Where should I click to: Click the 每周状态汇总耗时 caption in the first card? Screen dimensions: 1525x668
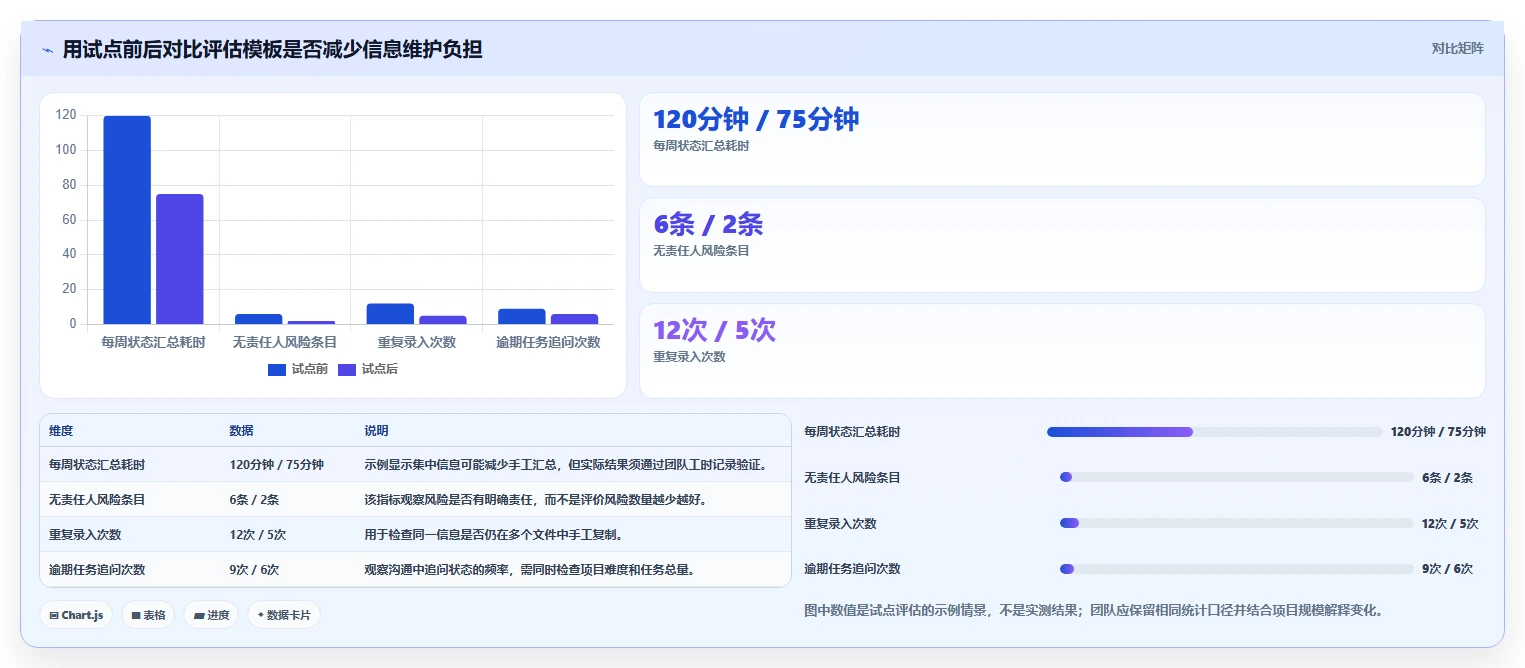point(701,146)
